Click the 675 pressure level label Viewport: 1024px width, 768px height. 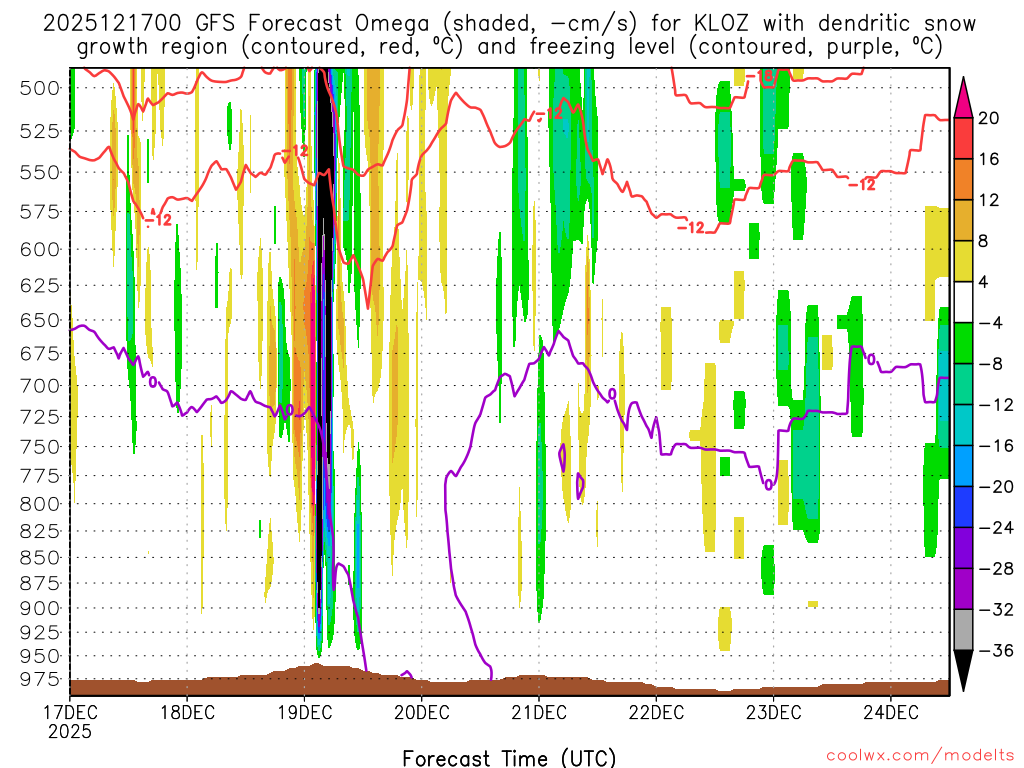(40, 353)
